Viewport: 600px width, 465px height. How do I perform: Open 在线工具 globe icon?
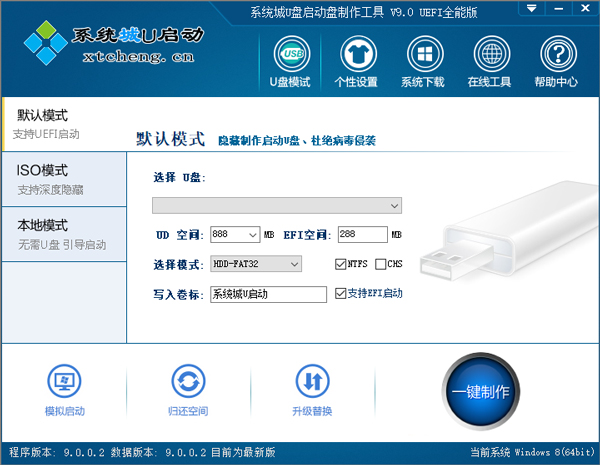[492, 54]
